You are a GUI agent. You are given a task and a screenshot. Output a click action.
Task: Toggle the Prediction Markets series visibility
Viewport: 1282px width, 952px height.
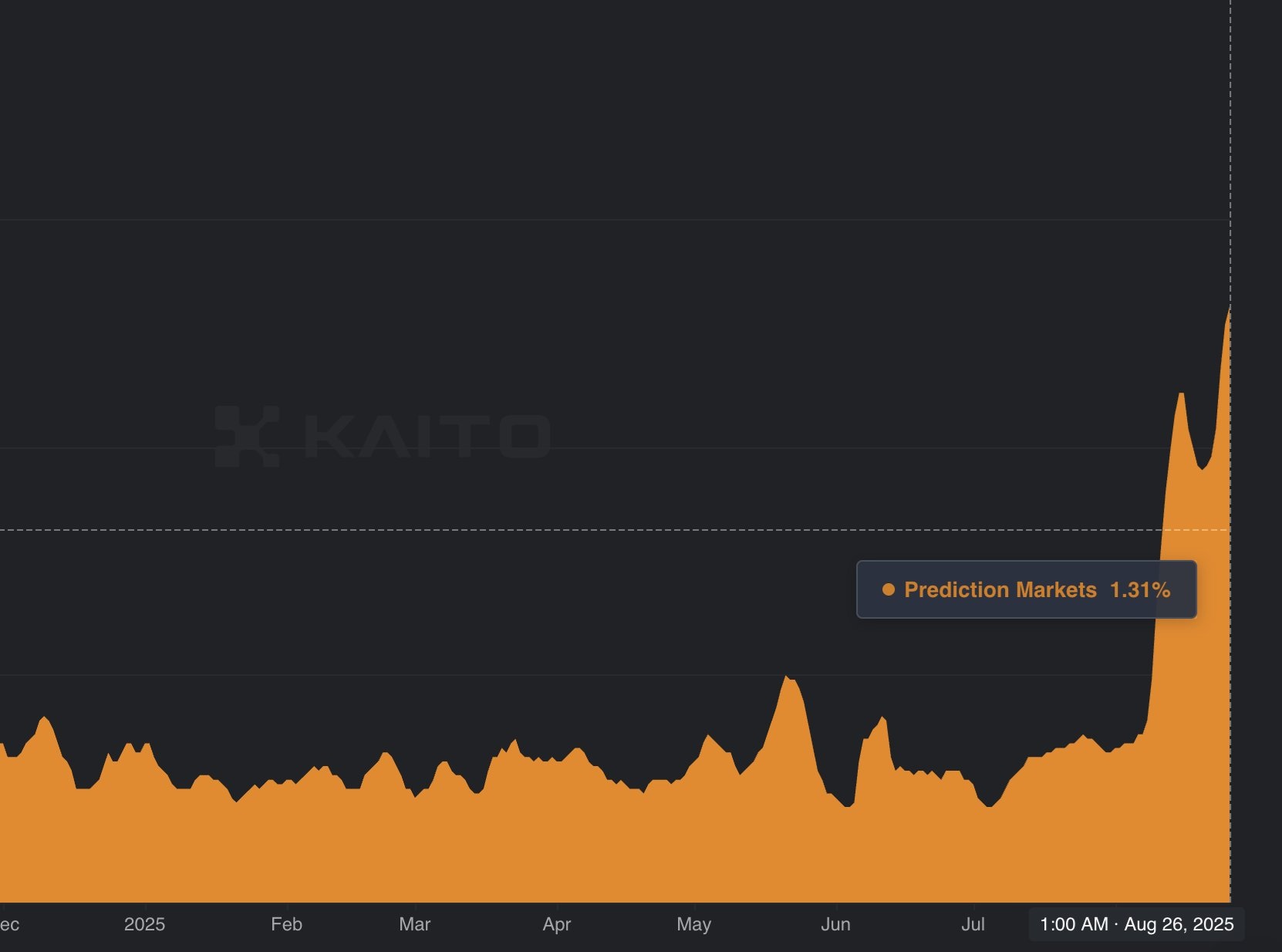tap(1000, 590)
